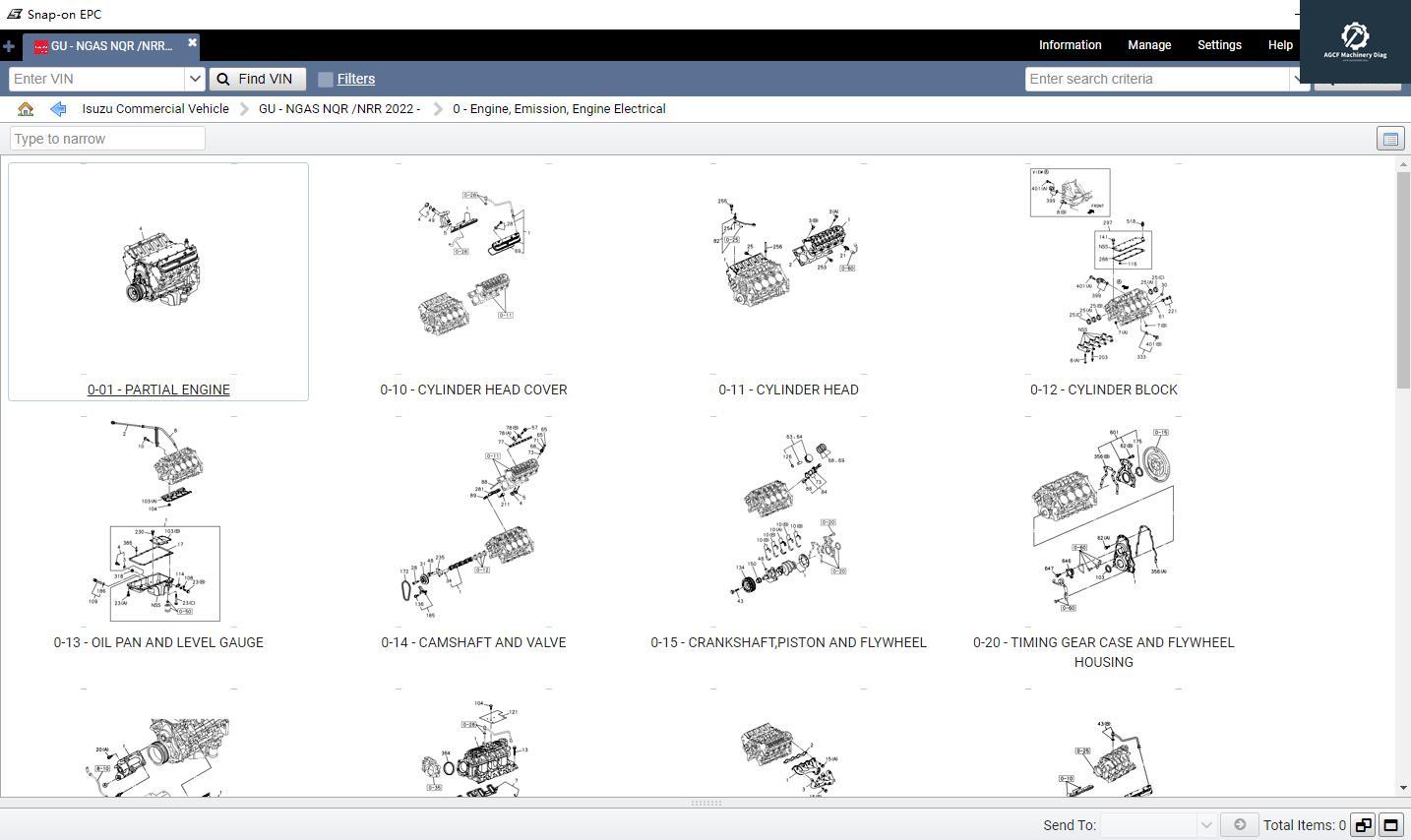Toggle the AGCF Machinery Diag panel
This screenshot has height=840, width=1411.
point(1356,40)
